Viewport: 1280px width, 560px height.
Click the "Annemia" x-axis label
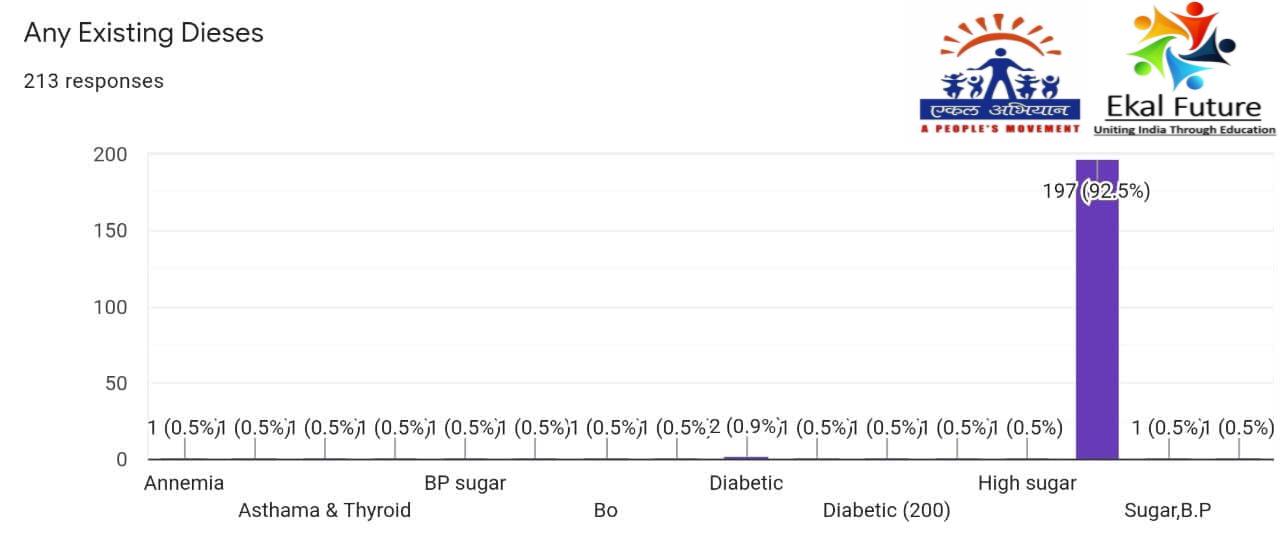pyautogui.click(x=184, y=484)
